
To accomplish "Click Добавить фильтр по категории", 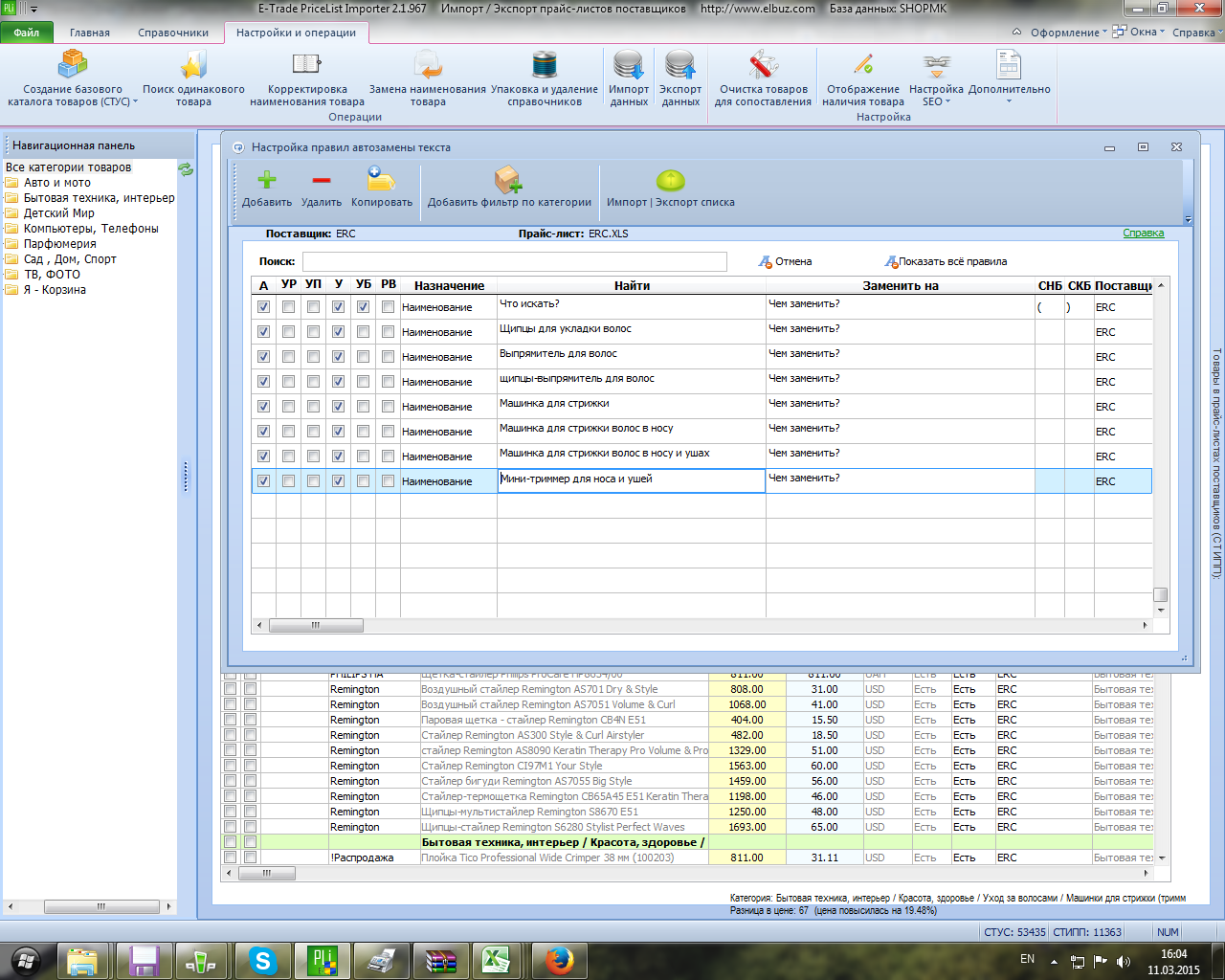I will coord(509,188).
